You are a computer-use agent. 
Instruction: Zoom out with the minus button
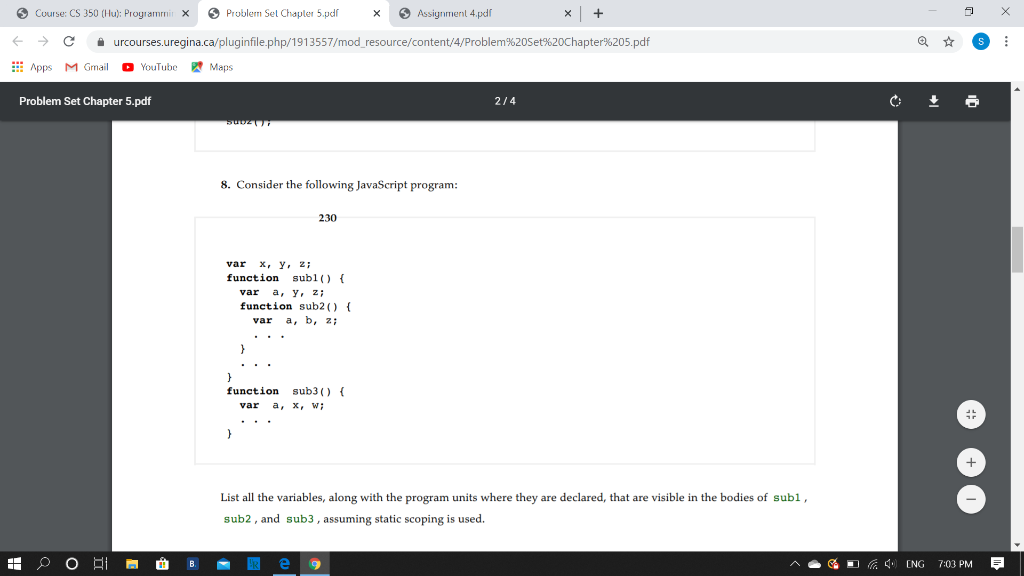pos(970,498)
